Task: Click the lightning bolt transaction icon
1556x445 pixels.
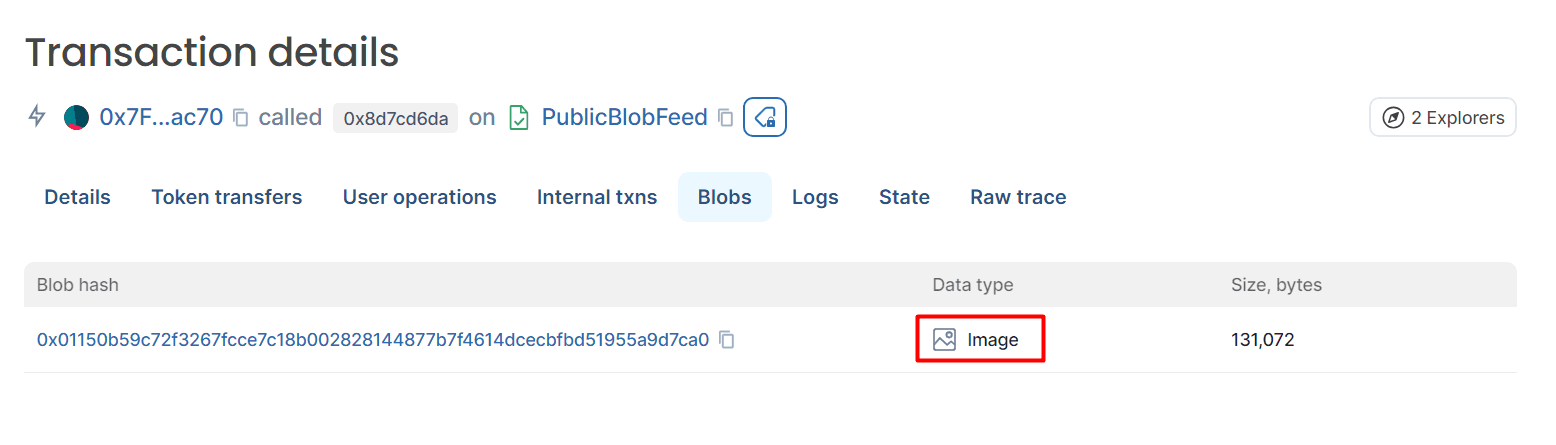Action: [37, 117]
